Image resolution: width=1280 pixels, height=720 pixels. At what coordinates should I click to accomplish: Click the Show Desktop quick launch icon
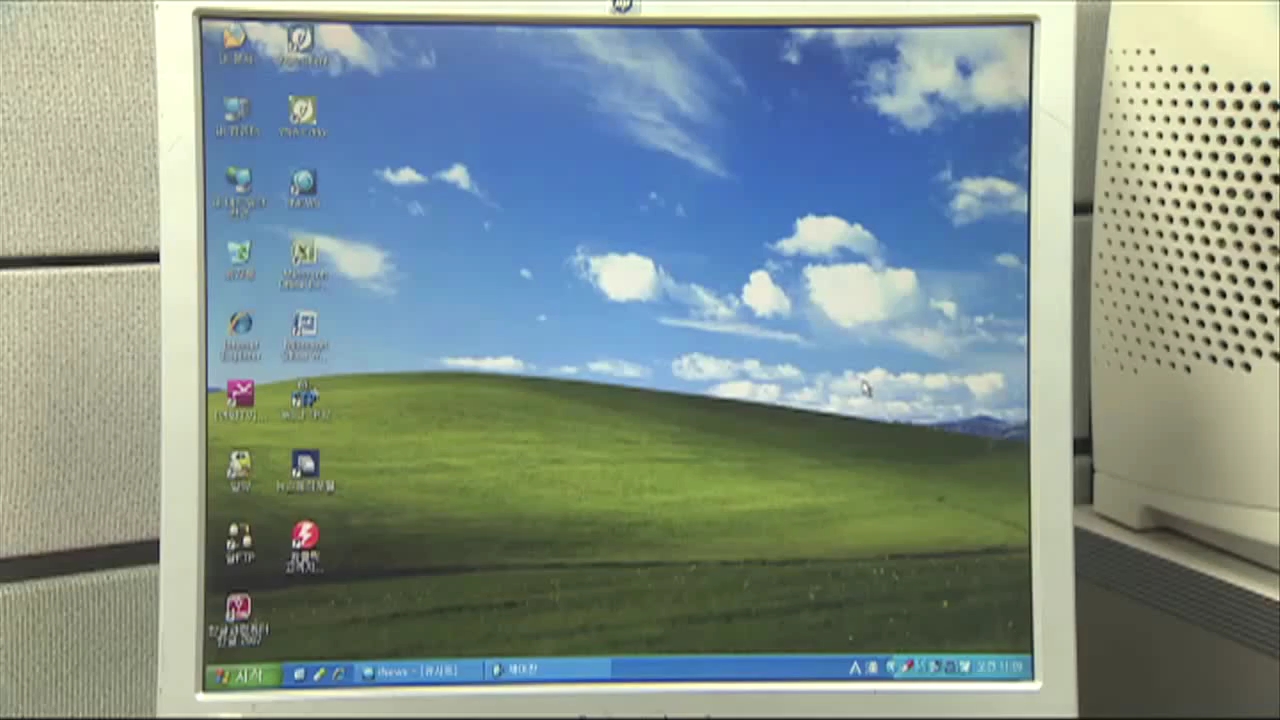(299, 674)
